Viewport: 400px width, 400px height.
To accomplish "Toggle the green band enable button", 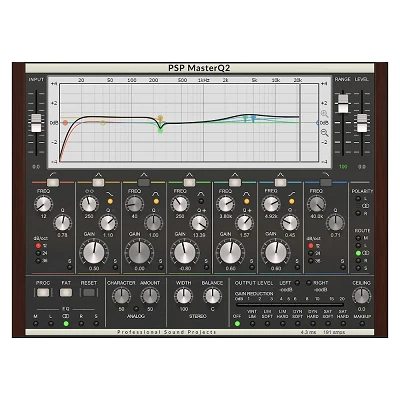I will pos(189,182).
